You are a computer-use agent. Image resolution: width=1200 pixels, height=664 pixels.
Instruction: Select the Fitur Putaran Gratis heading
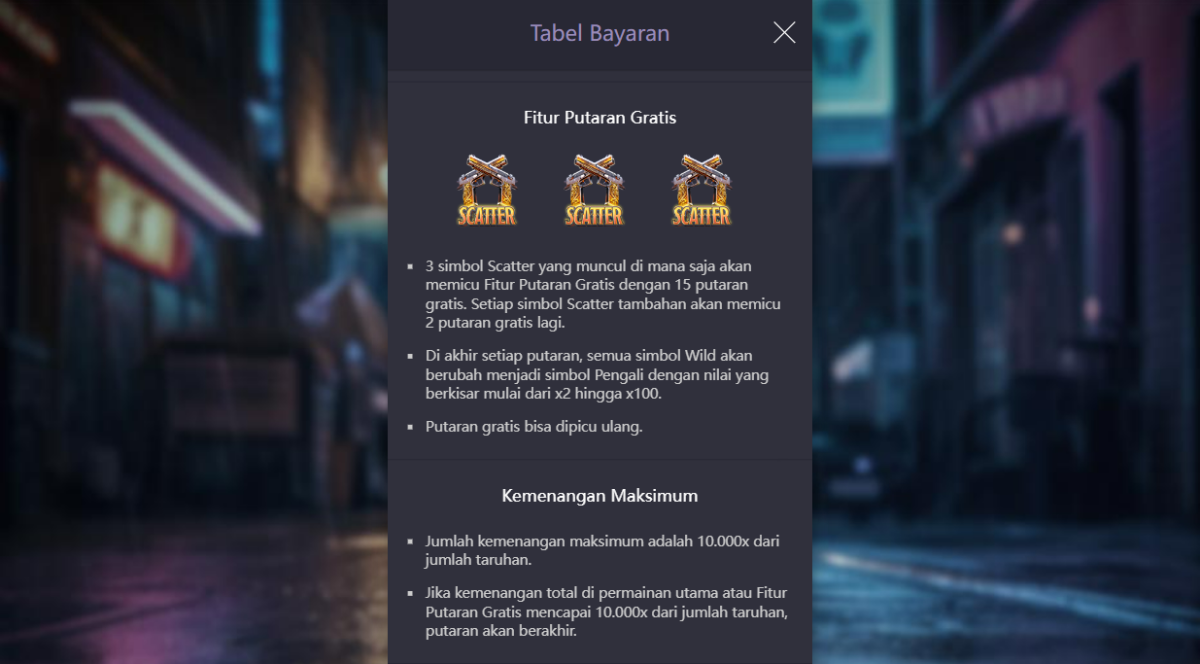(600, 117)
